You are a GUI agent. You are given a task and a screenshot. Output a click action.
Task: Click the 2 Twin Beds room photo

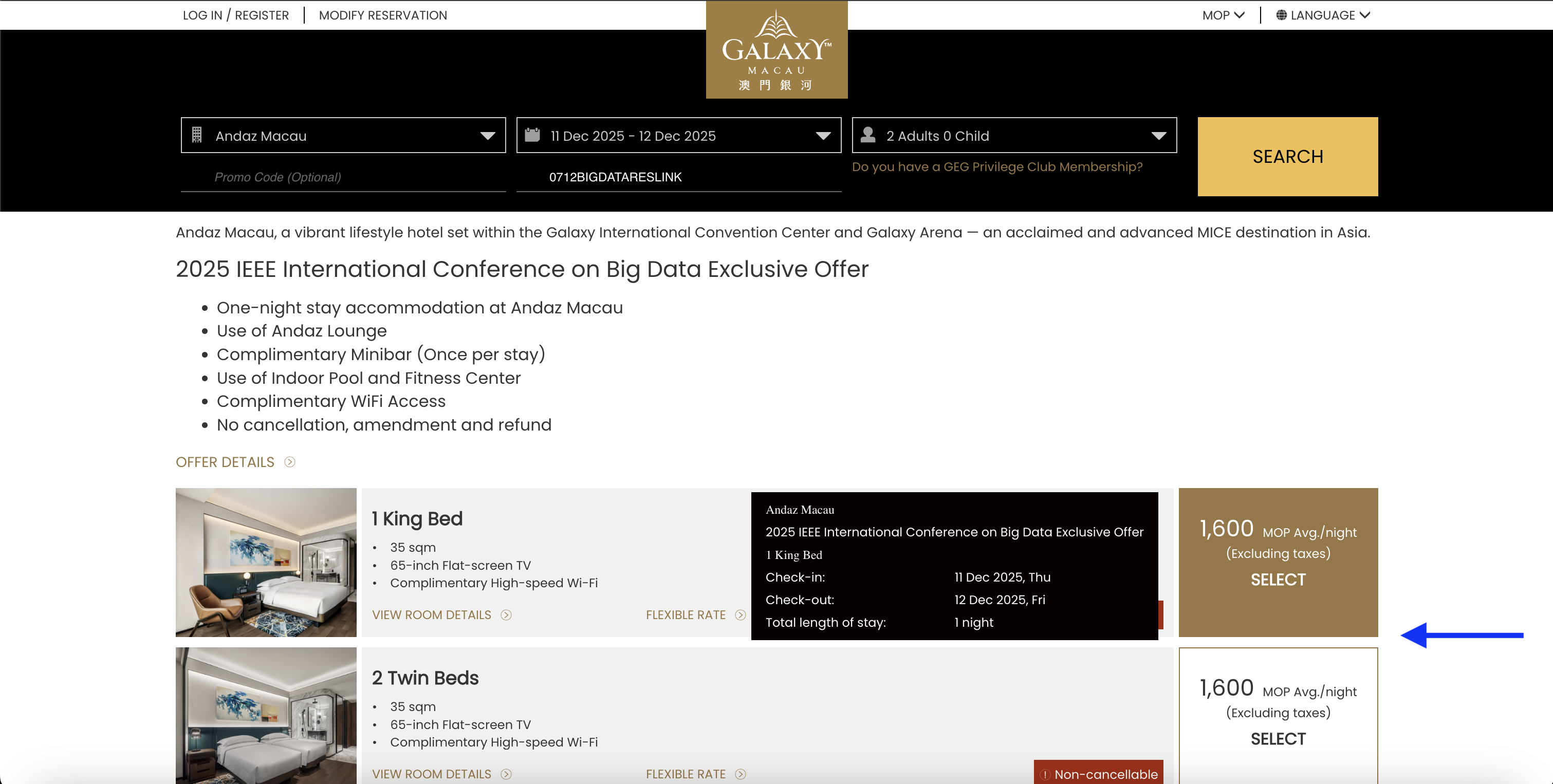[266, 716]
